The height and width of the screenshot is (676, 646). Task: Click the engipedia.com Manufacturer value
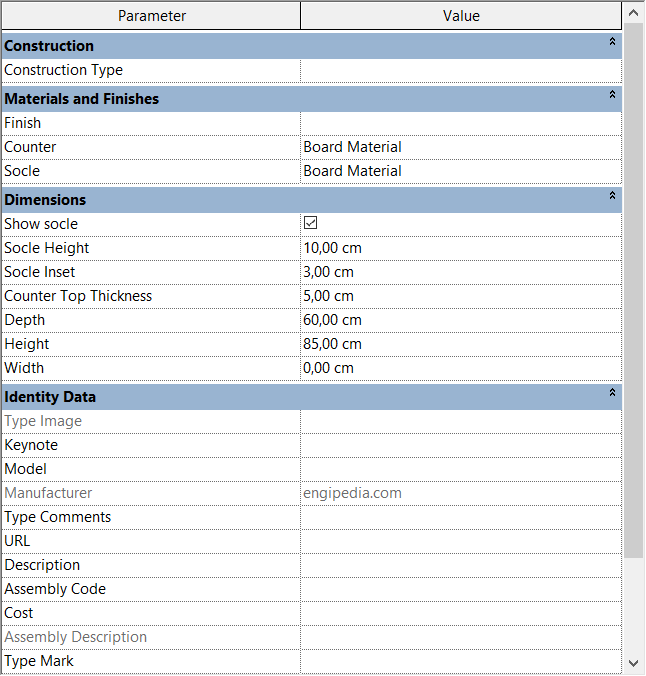coord(461,493)
